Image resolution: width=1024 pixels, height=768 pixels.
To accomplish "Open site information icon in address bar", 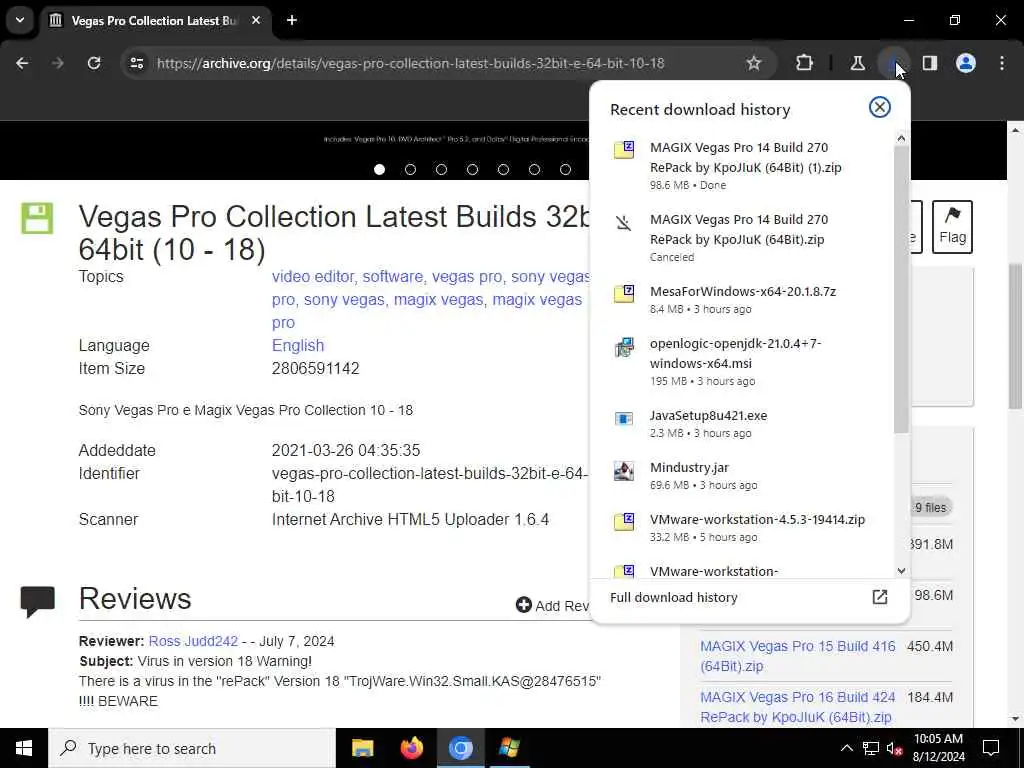I will point(136,63).
